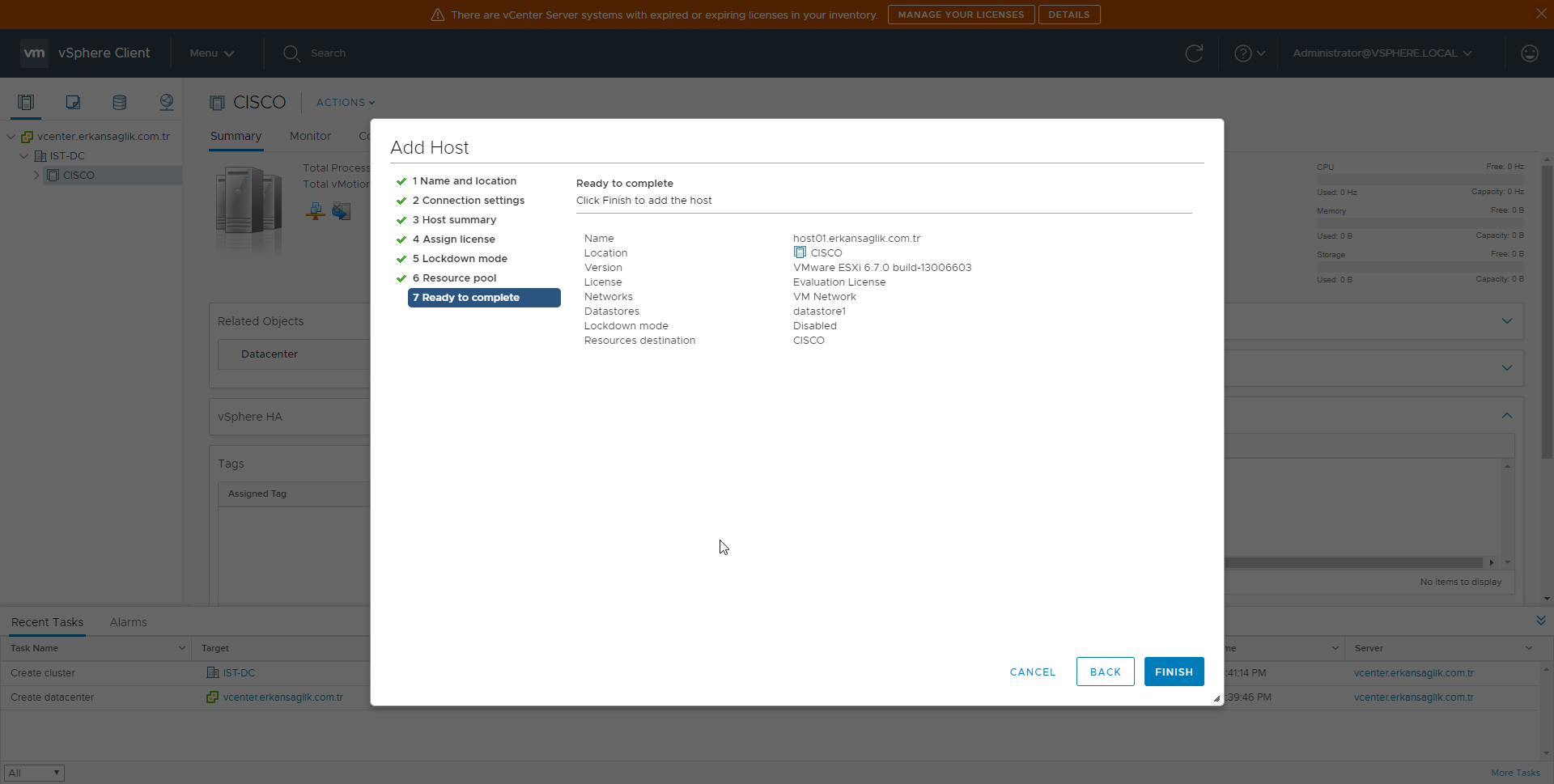Switch to the Monitor tab

tap(310, 136)
